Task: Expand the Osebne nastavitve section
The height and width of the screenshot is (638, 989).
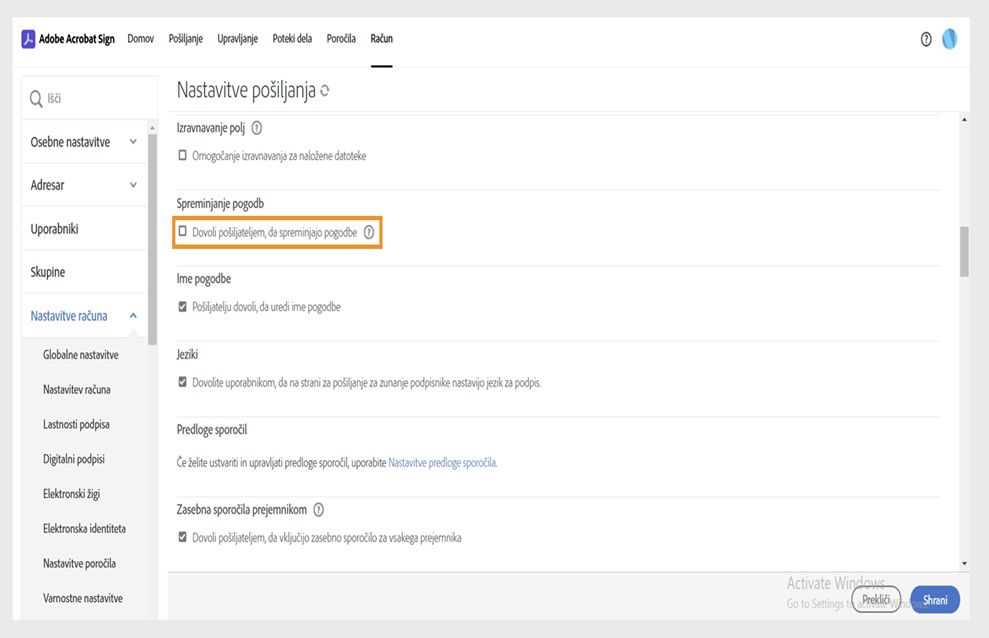Action: tap(133, 142)
